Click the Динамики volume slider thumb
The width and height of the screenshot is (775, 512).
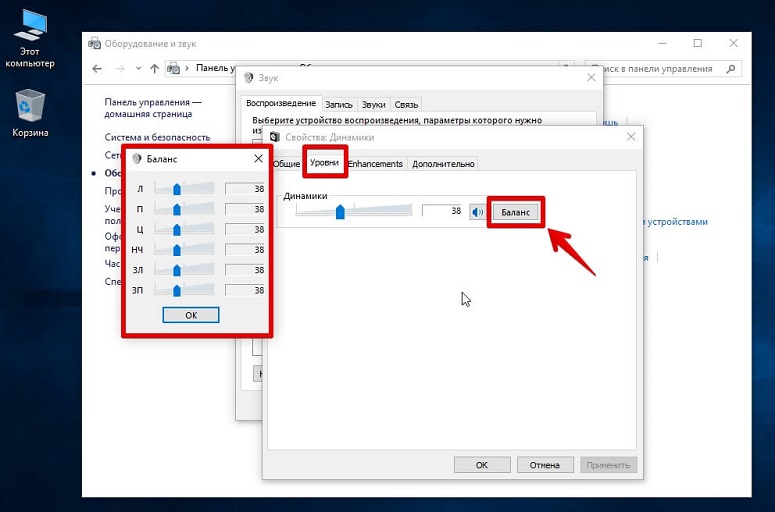click(x=340, y=212)
